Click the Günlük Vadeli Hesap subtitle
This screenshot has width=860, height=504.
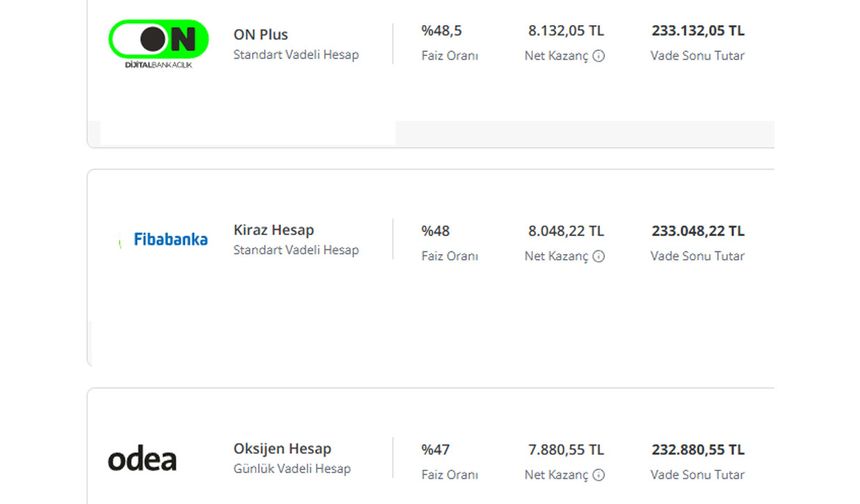pyautogui.click(x=292, y=469)
